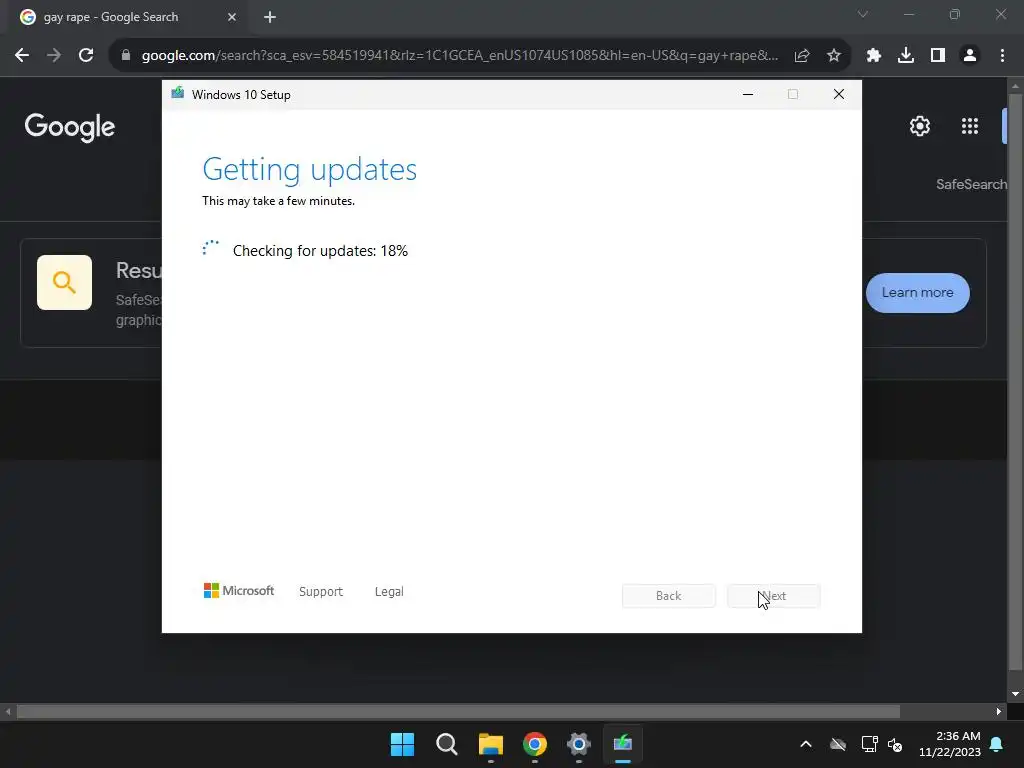The image size is (1024, 768).
Task: Open File Explorer from taskbar
Action: click(x=490, y=744)
